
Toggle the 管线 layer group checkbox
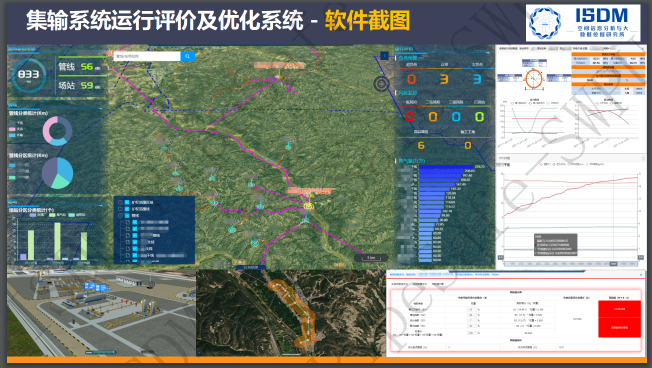(127, 215)
